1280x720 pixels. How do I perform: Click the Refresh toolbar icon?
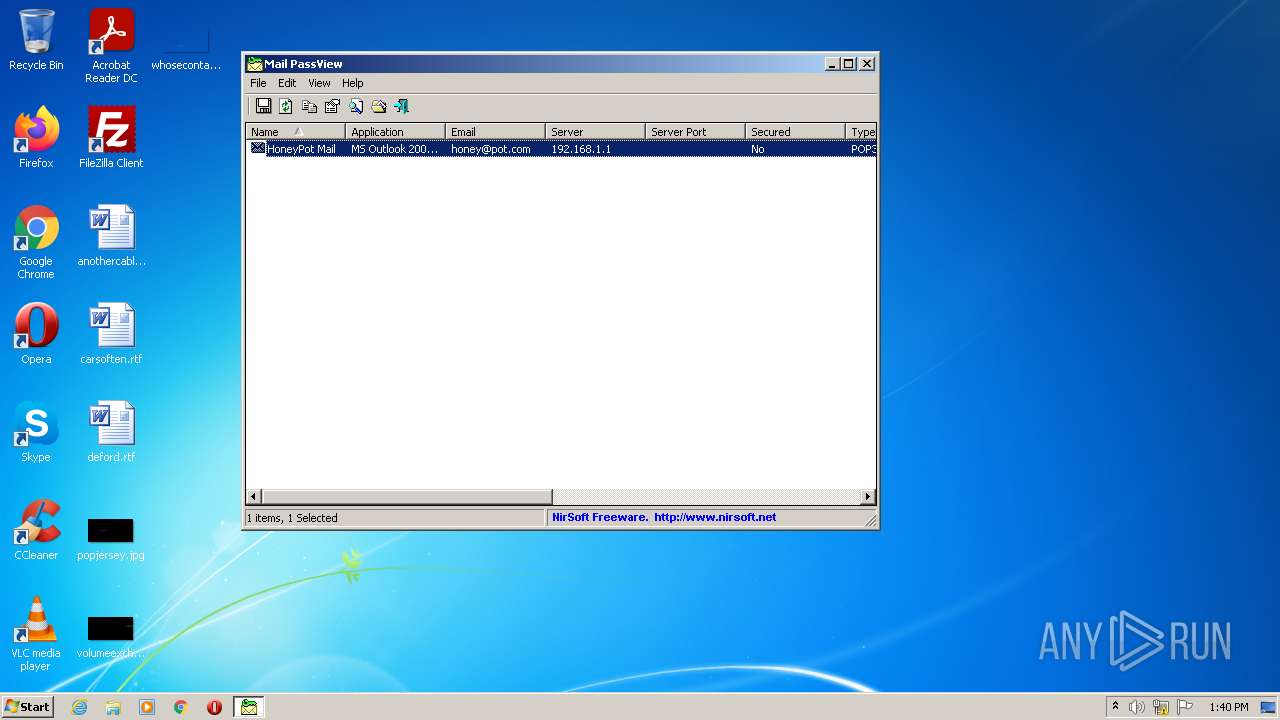coord(286,106)
